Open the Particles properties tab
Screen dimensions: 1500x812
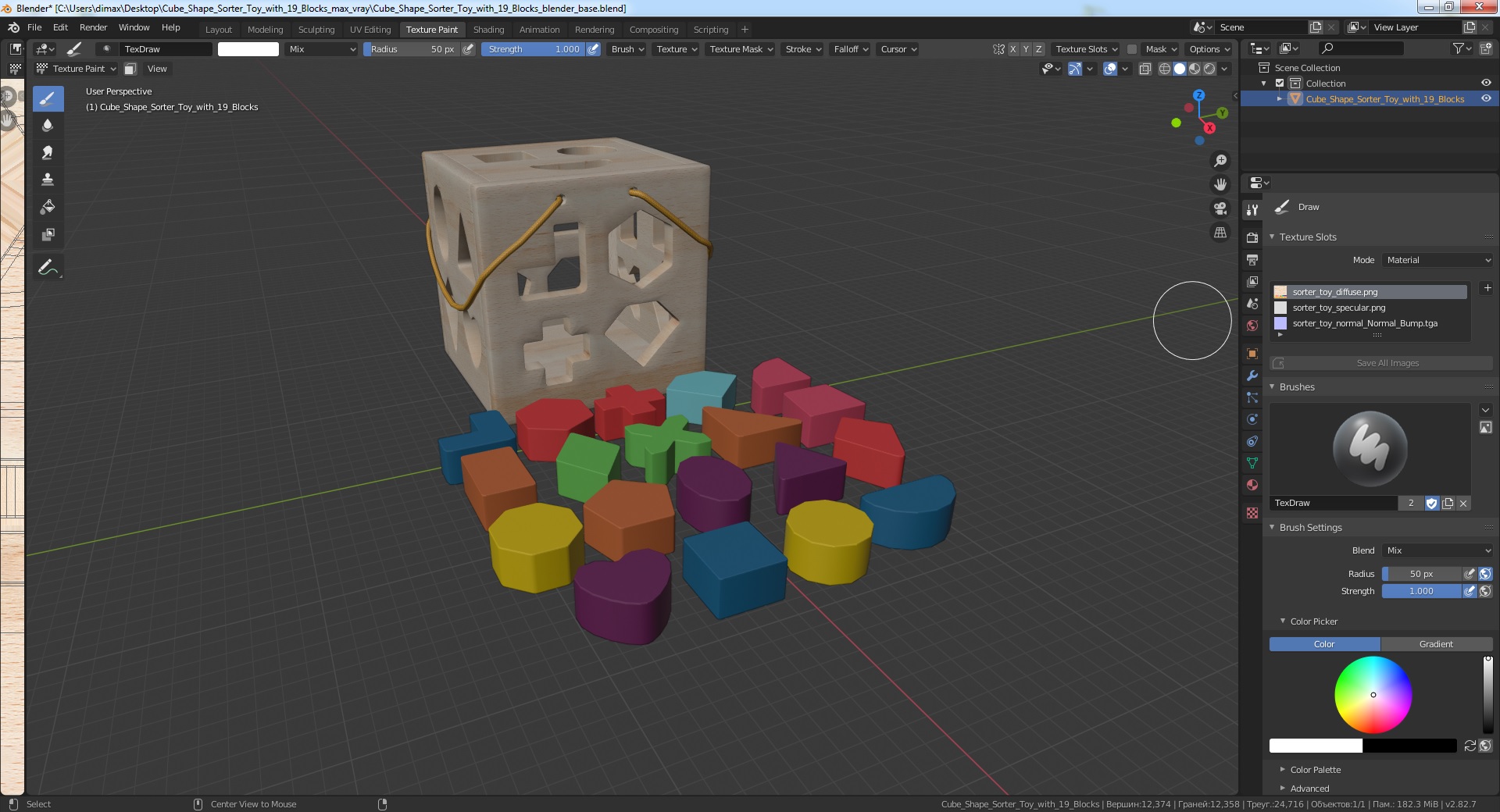pos(1252,397)
